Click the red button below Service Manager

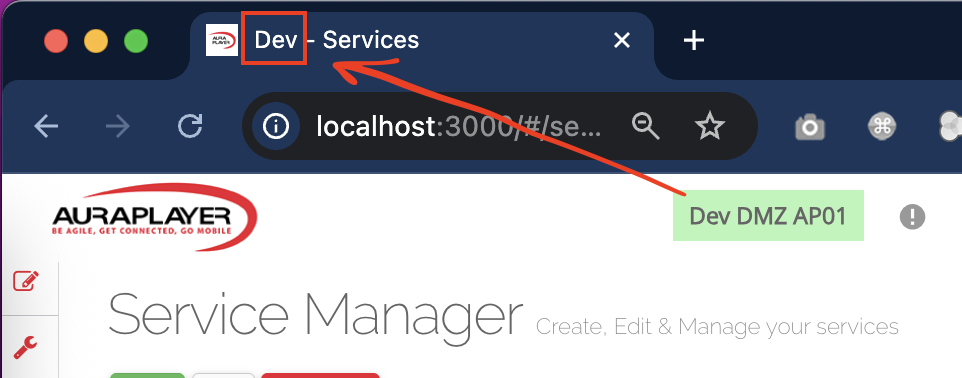tap(320, 375)
